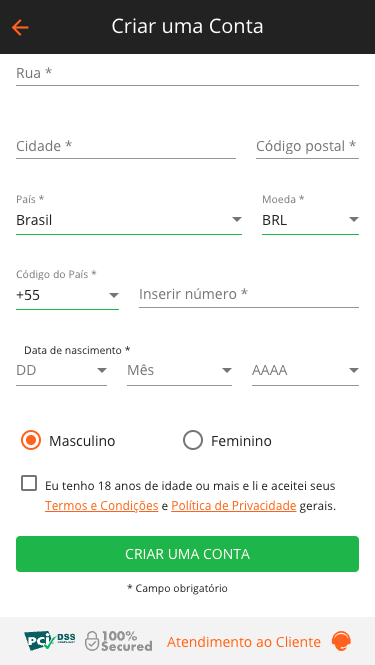375x665 pixels.
Task: Click the green CRIAR UMA CONTA button
Action: click(x=188, y=554)
